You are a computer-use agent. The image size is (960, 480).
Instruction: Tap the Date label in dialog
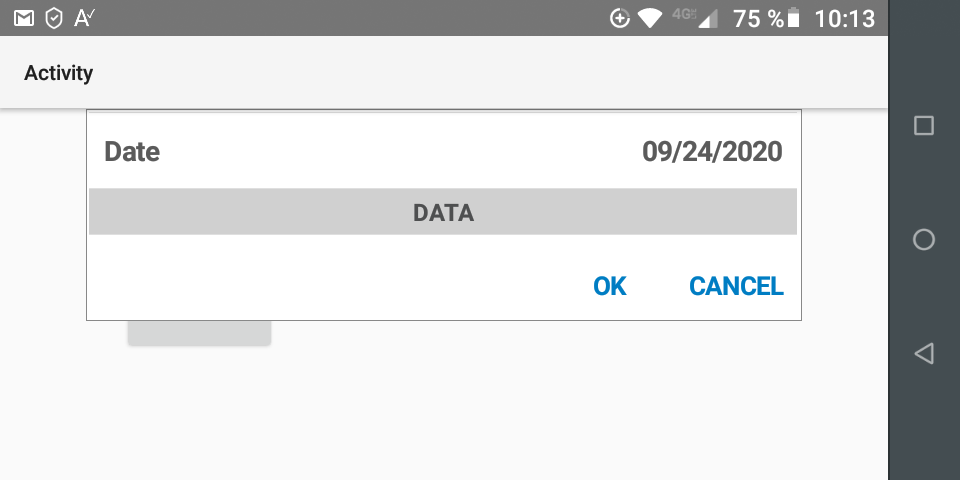pos(132,152)
